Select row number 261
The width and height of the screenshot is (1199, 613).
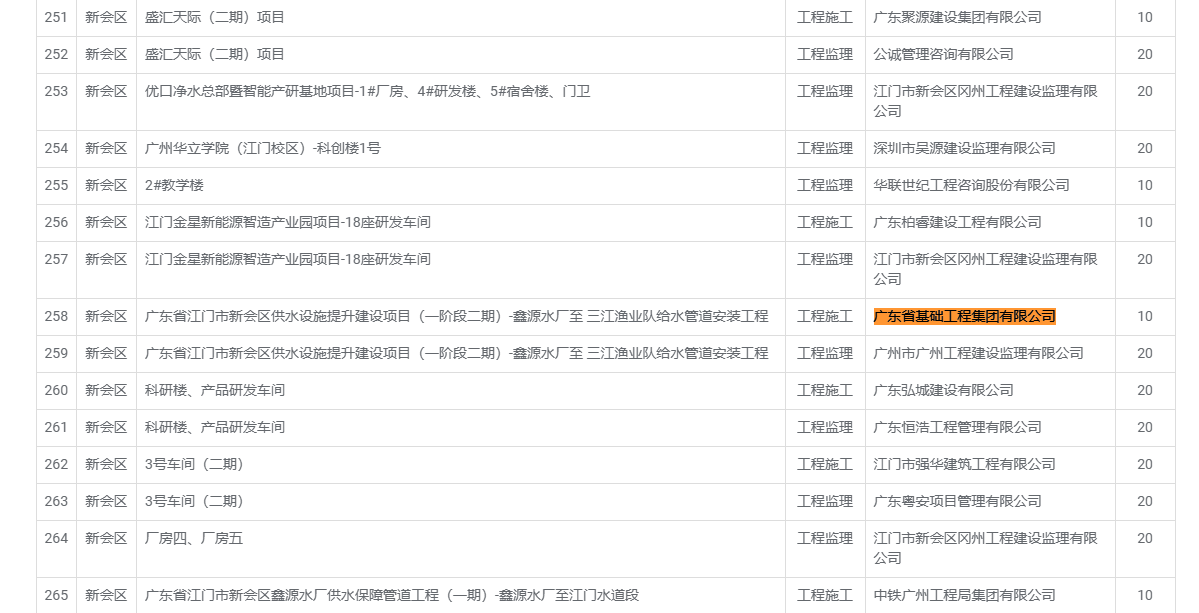coord(56,427)
